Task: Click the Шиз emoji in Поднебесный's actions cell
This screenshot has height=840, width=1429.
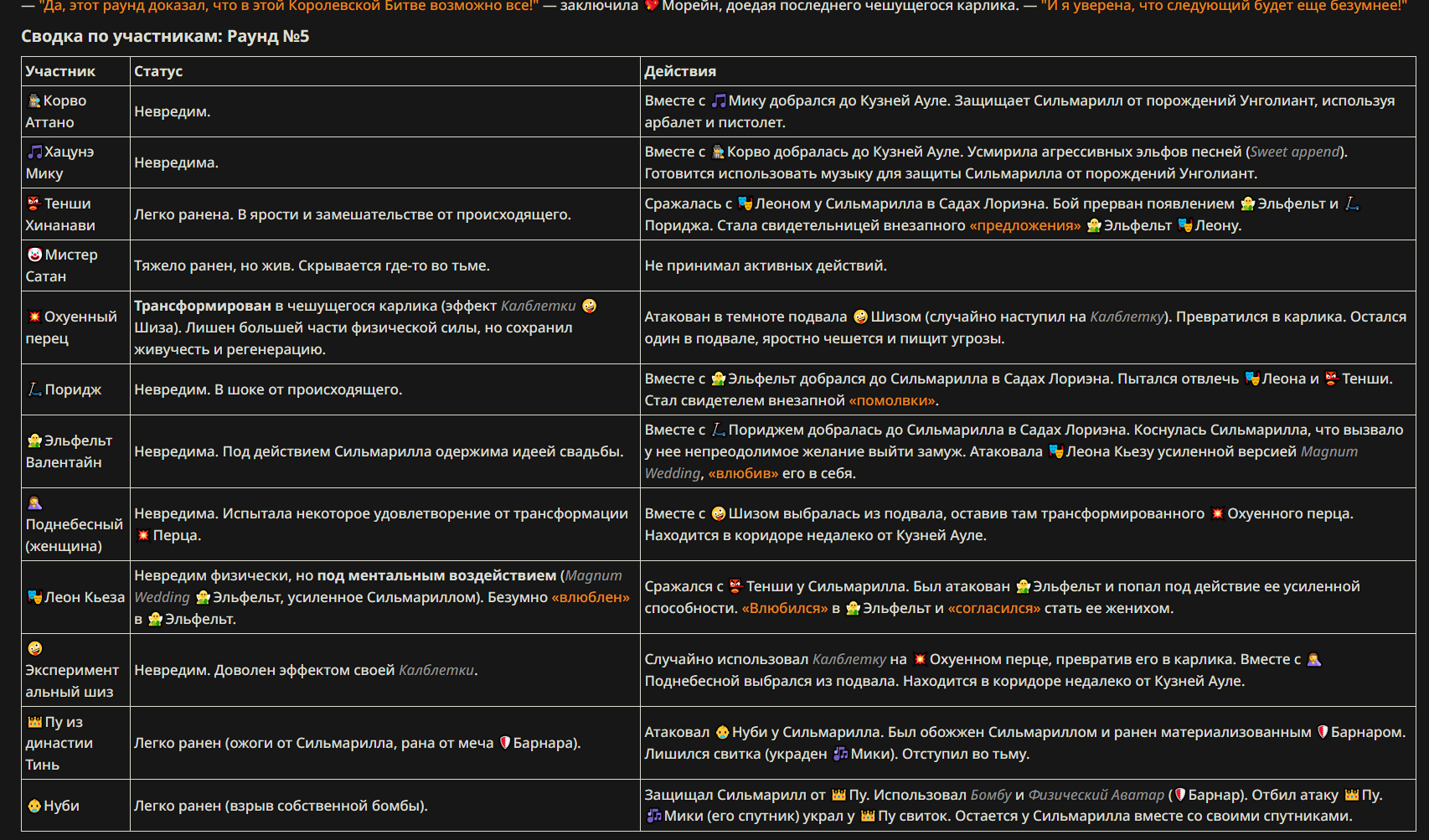Action: 719,513
